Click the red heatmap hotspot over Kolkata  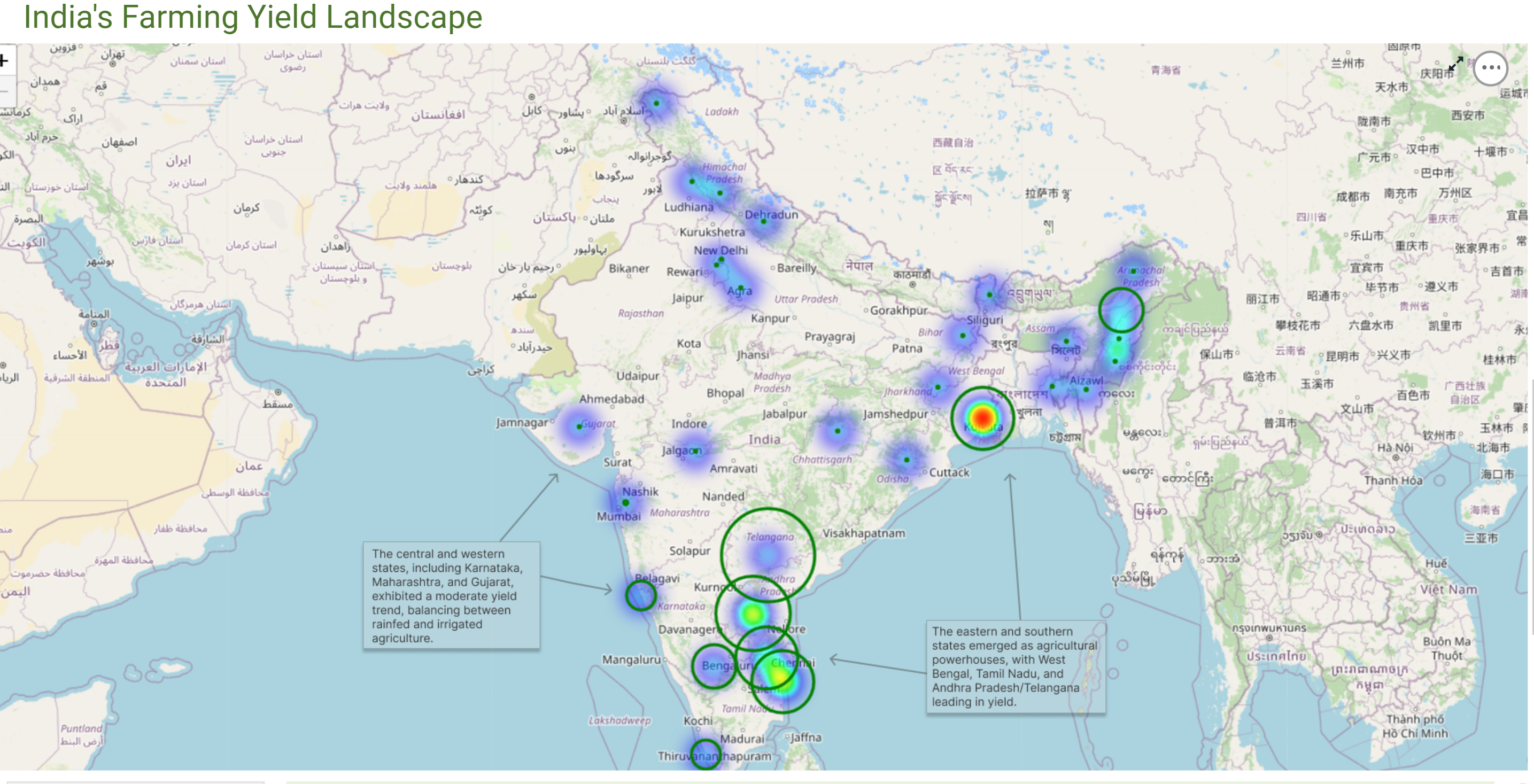click(x=982, y=417)
